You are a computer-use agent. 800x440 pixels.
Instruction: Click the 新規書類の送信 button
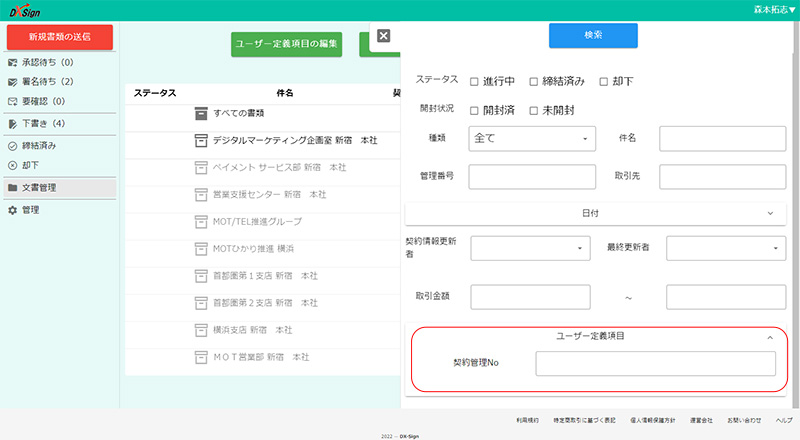coord(60,37)
